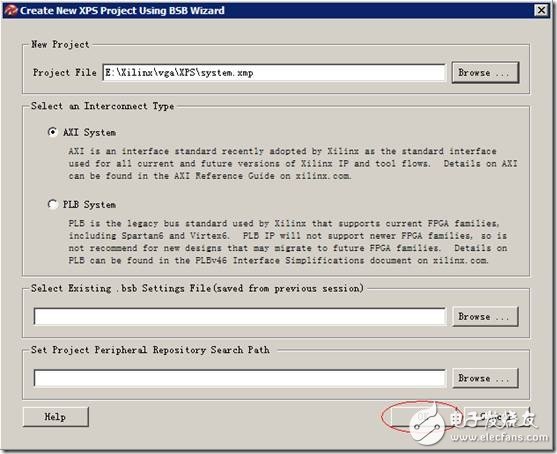Click the Set Project Peripheral Repository heading

150,350
